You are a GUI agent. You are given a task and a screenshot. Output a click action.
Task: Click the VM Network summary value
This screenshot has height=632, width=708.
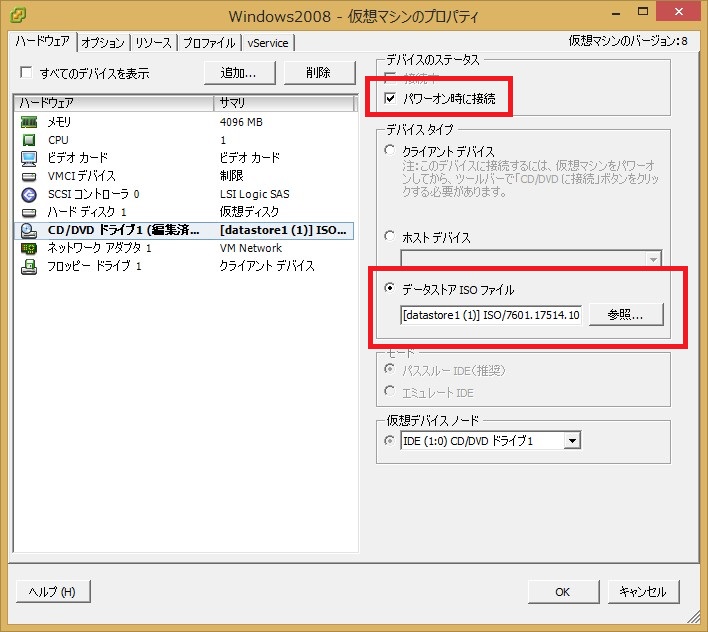pos(251,248)
